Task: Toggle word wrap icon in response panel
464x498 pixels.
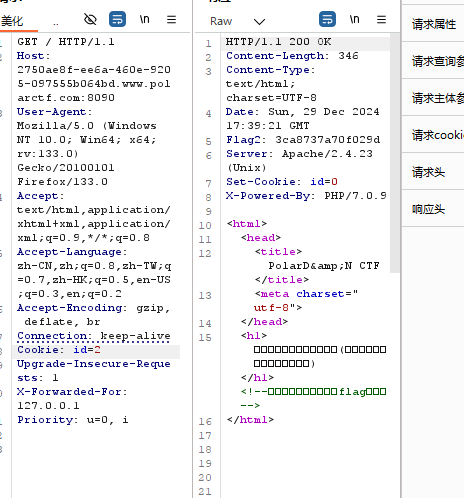Action: 327,19
